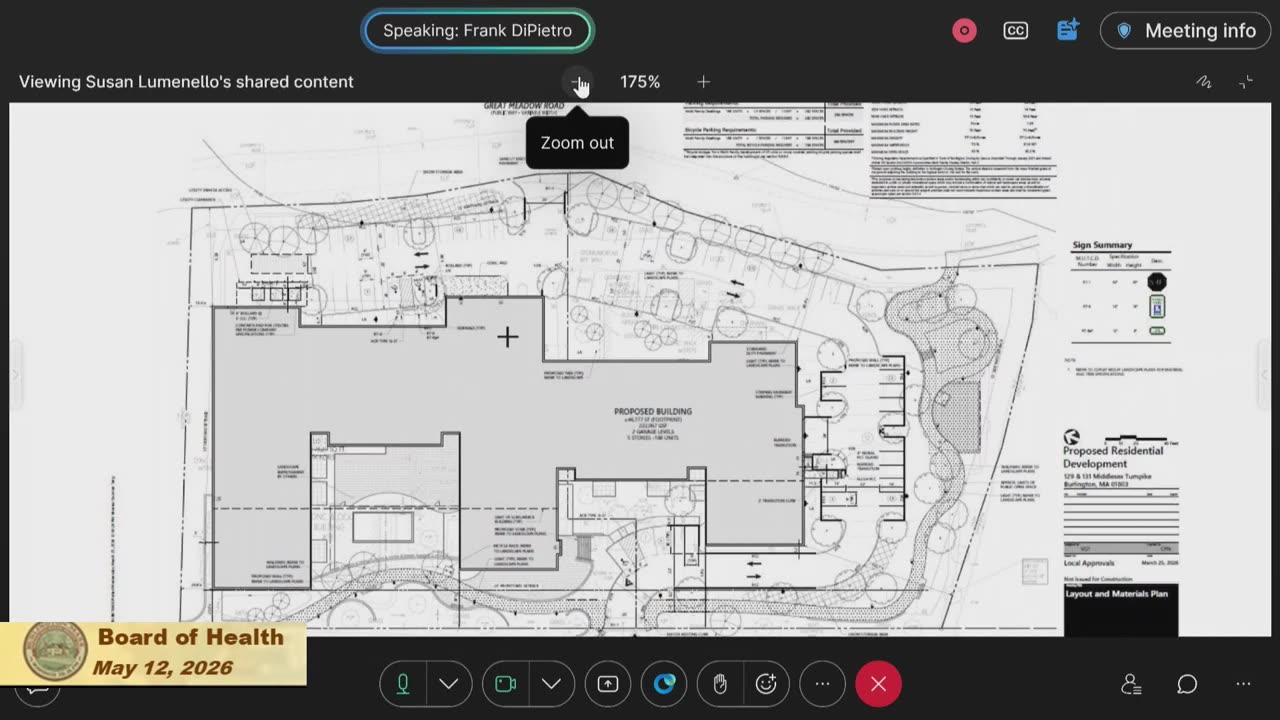Expand camera video options

pyautogui.click(x=552, y=684)
